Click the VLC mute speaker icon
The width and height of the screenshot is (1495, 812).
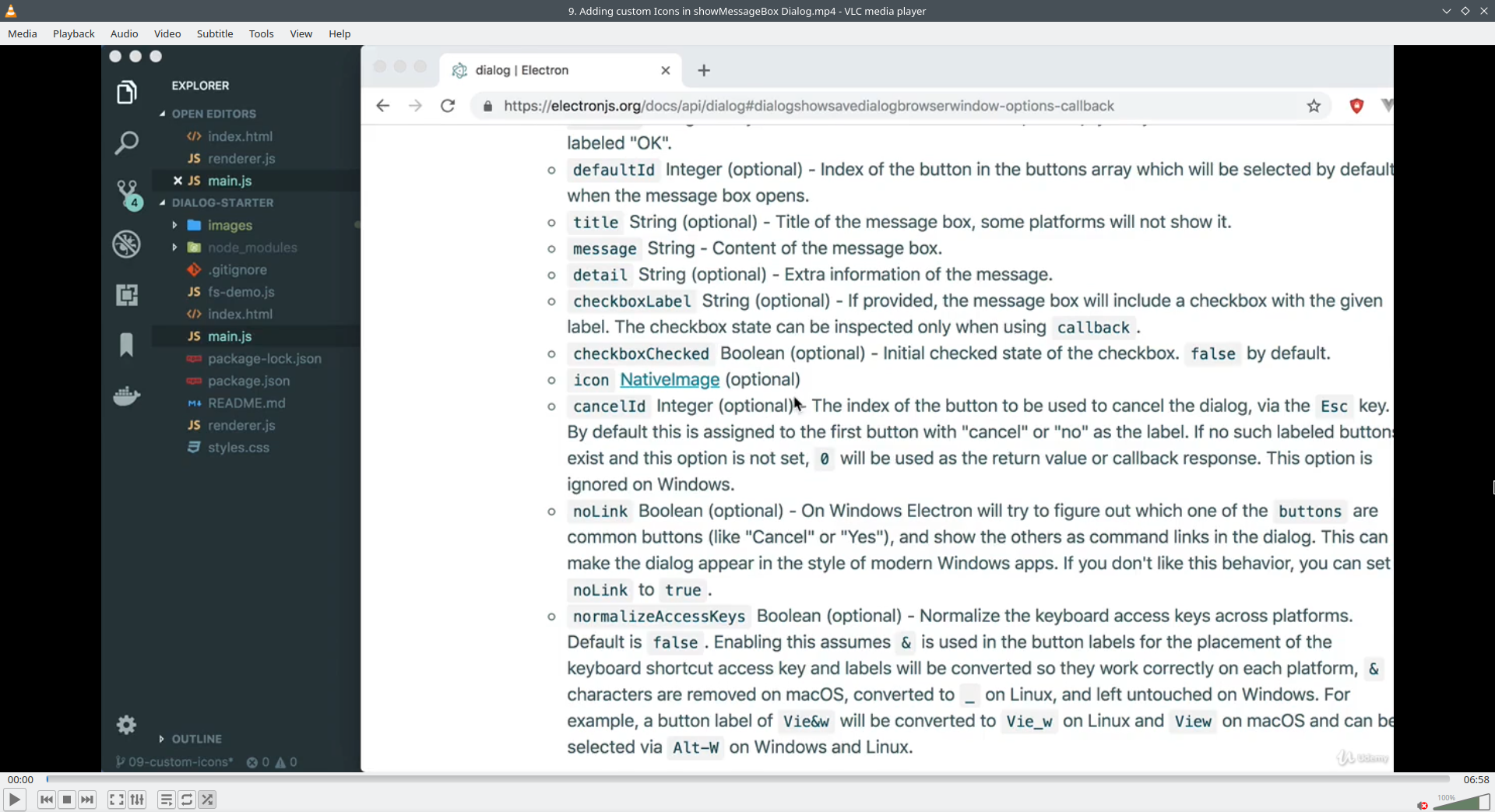(1423, 805)
